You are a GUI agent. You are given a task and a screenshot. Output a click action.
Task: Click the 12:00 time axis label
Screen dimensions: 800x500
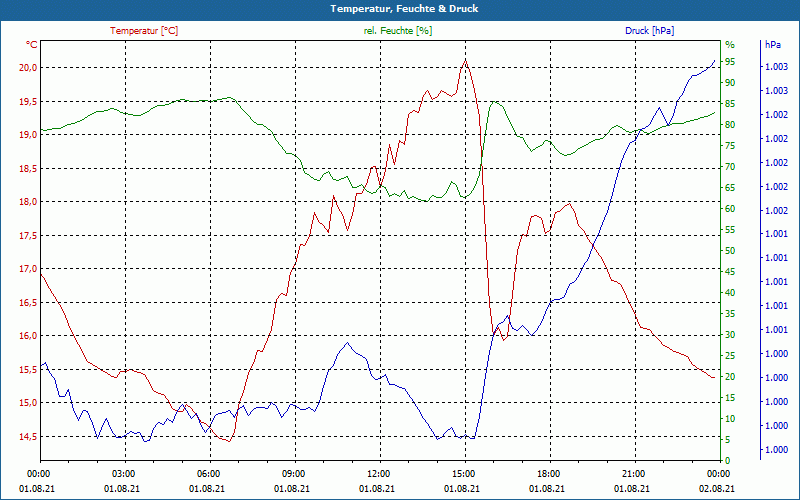(x=380, y=474)
